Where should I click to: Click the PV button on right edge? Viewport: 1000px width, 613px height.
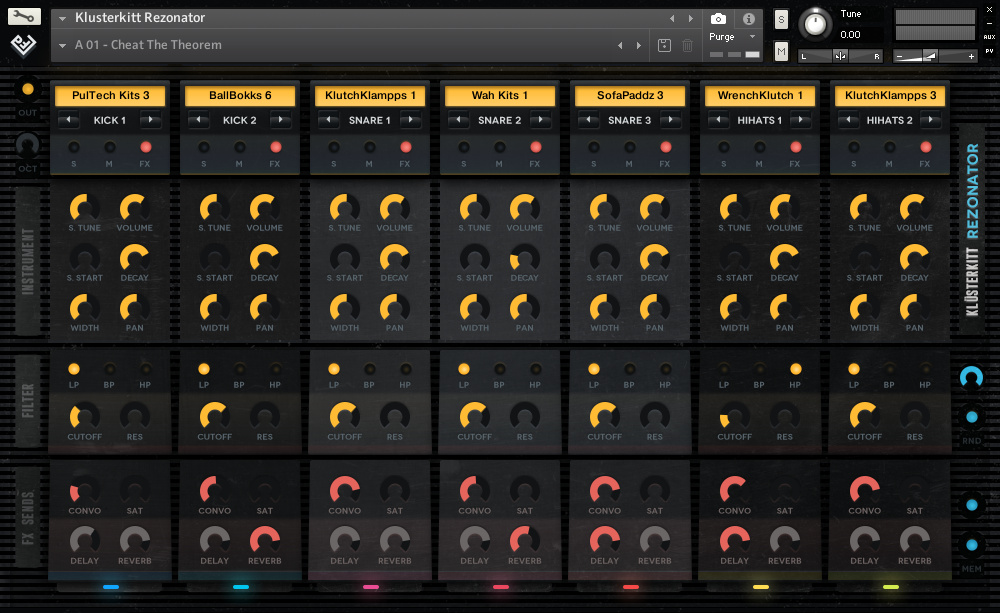(x=989, y=51)
